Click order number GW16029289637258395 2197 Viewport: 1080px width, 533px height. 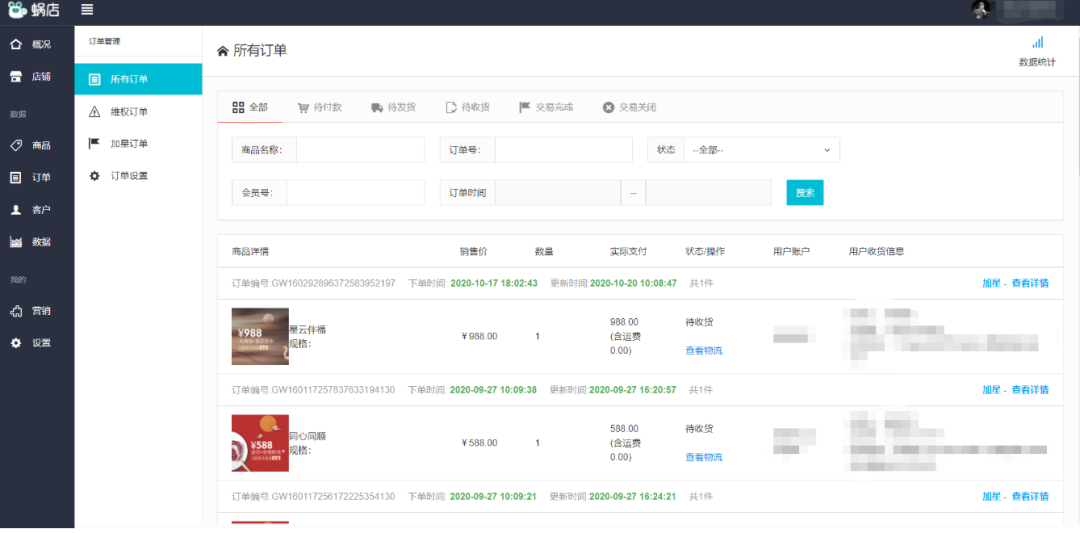[x=333, y=283]
